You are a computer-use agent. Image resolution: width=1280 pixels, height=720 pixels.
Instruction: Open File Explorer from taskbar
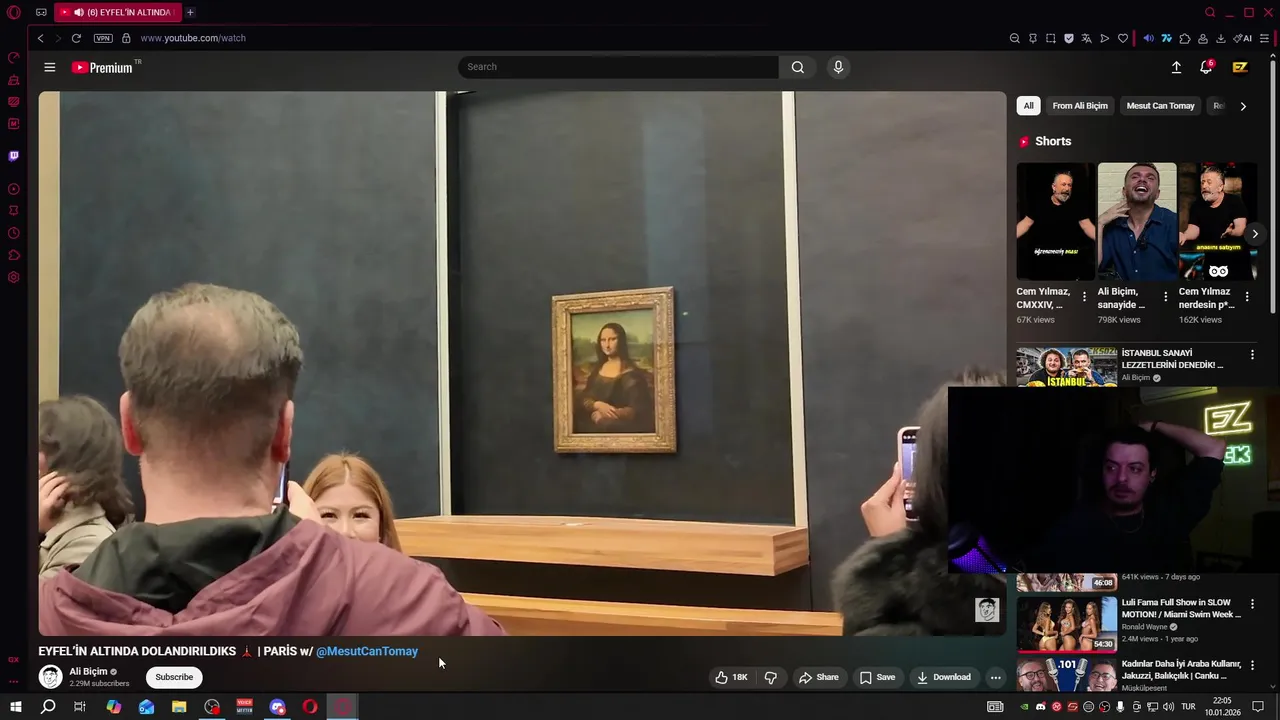pos(179,707)
